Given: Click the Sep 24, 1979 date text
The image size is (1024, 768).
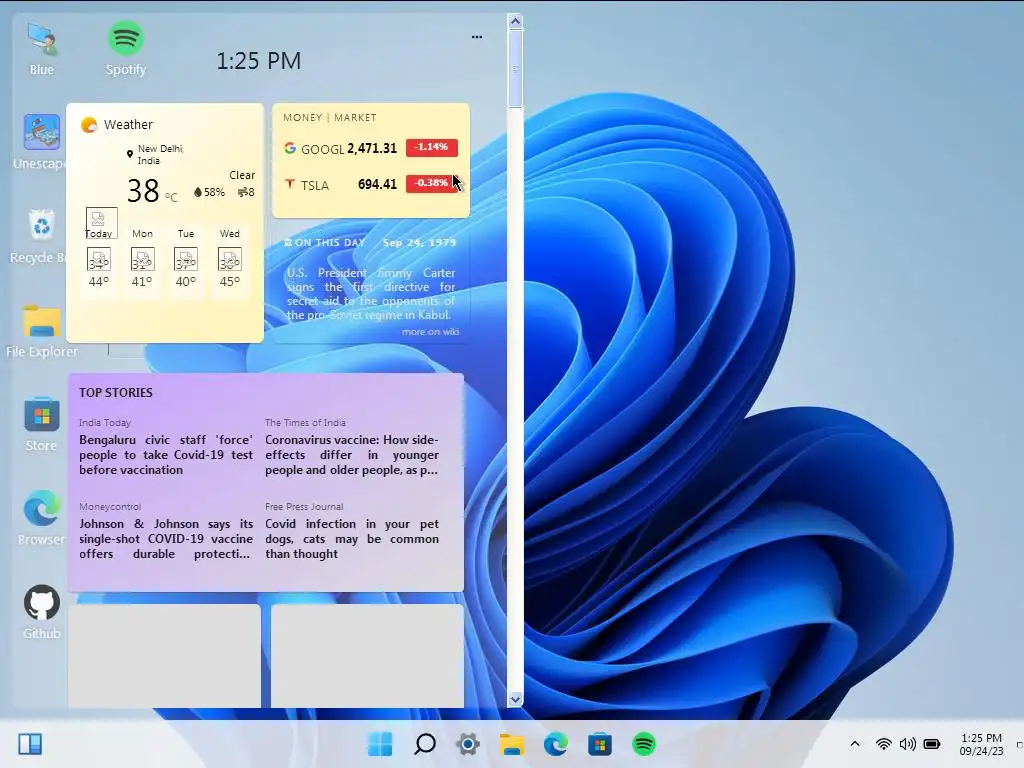Looking at the screenshot, I should pyautogui.click(x=419, y=242).
